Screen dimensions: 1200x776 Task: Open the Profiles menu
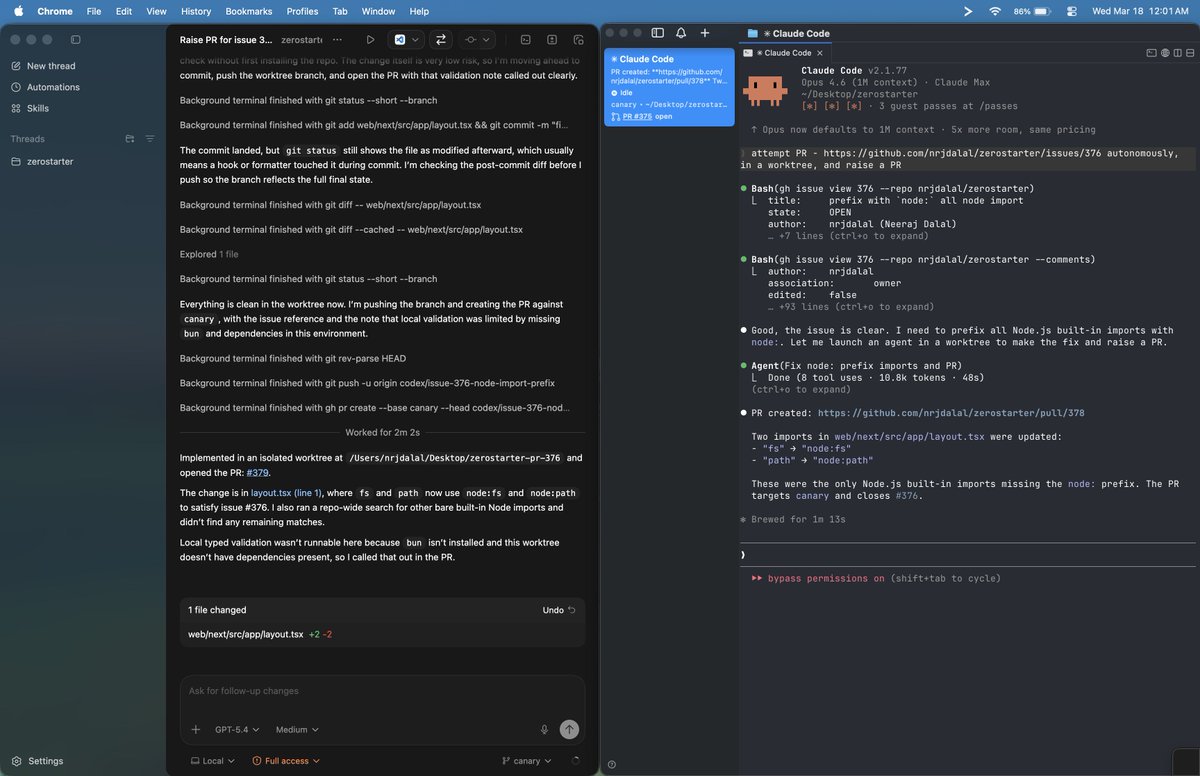[x=302, y=11]
